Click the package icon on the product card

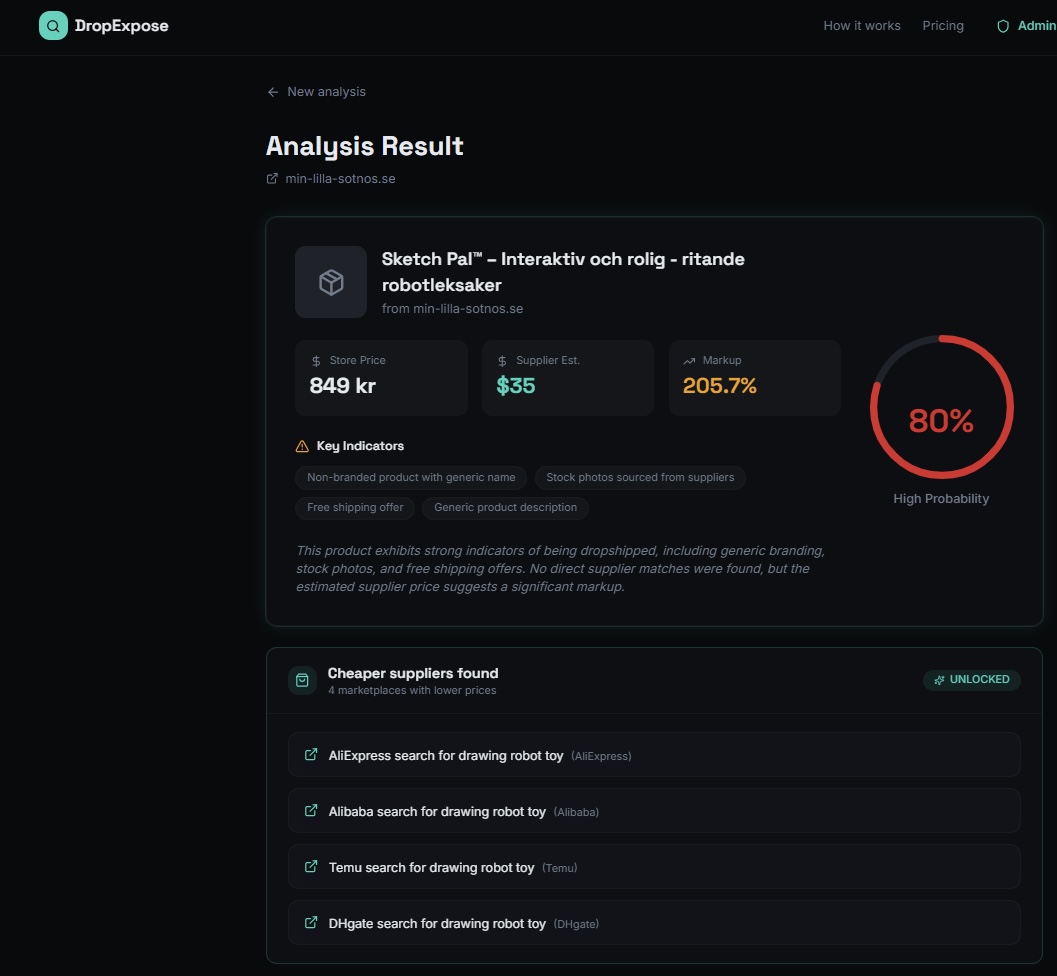coord(330,281)
